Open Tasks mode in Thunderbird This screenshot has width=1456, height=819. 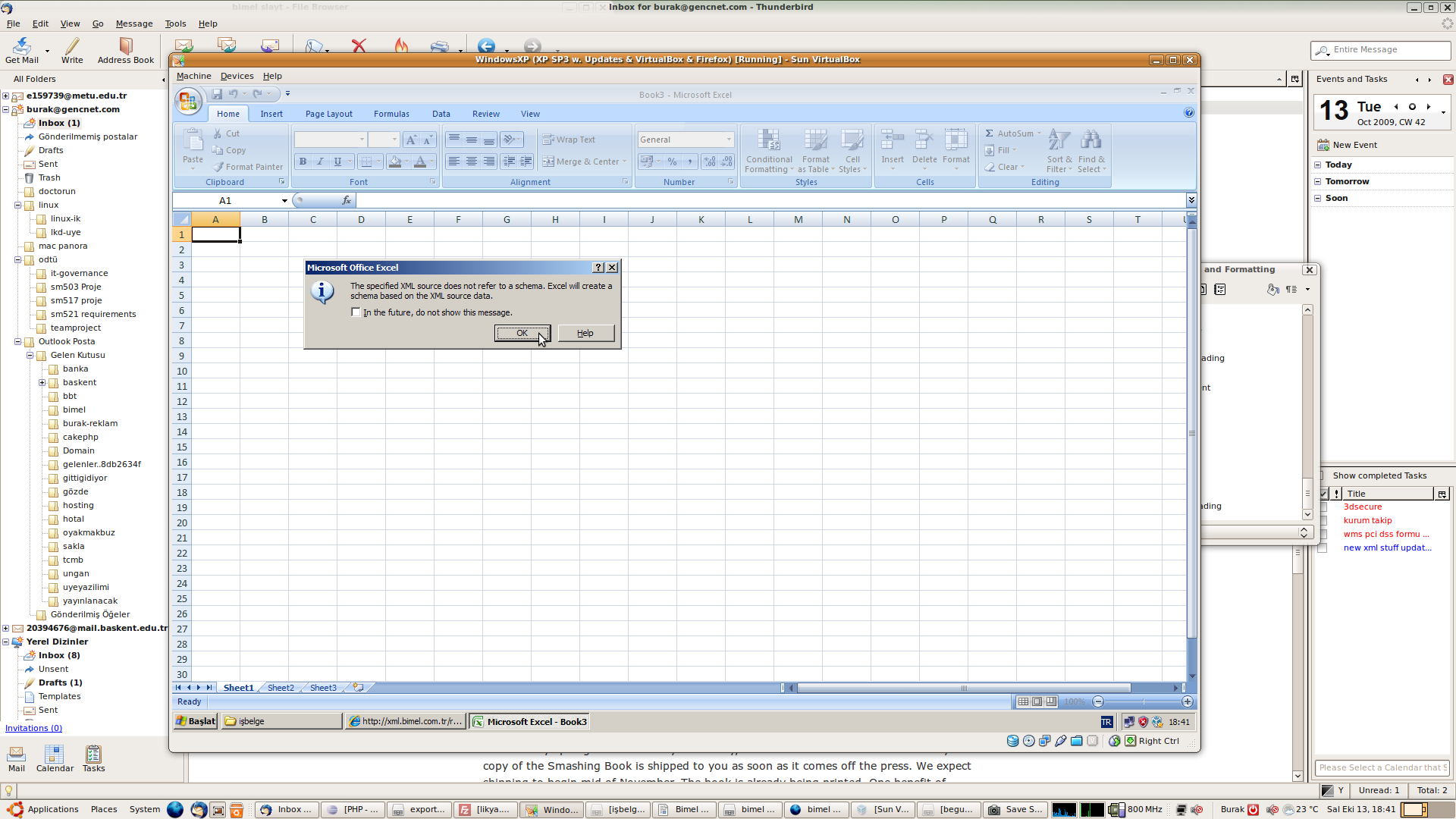(94, 758)
